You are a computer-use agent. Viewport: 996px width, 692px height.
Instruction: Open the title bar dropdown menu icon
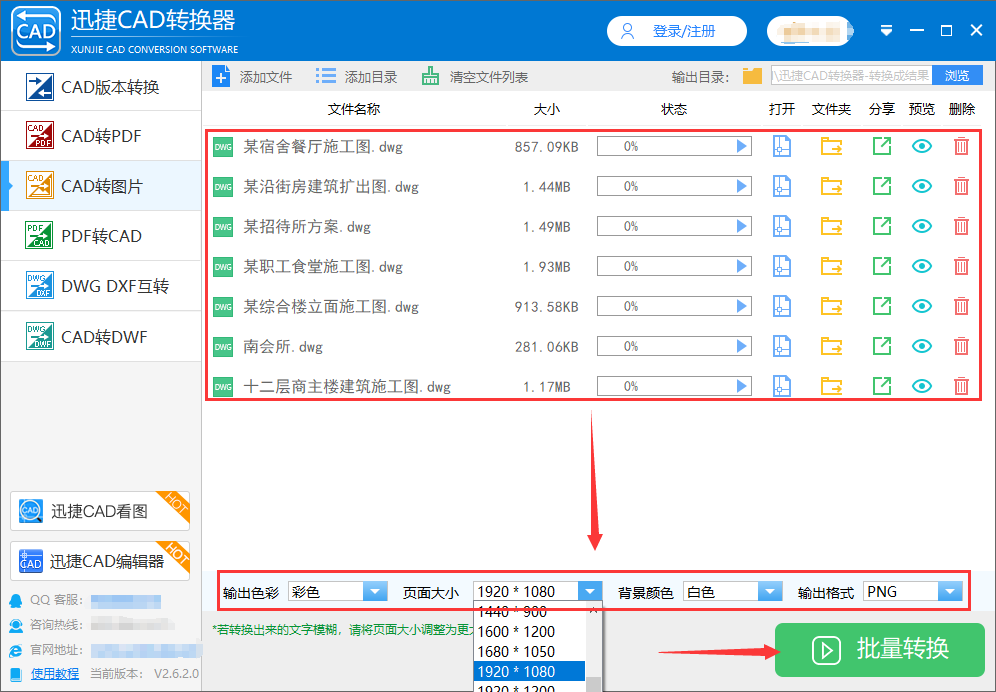(x=886, y=31)
